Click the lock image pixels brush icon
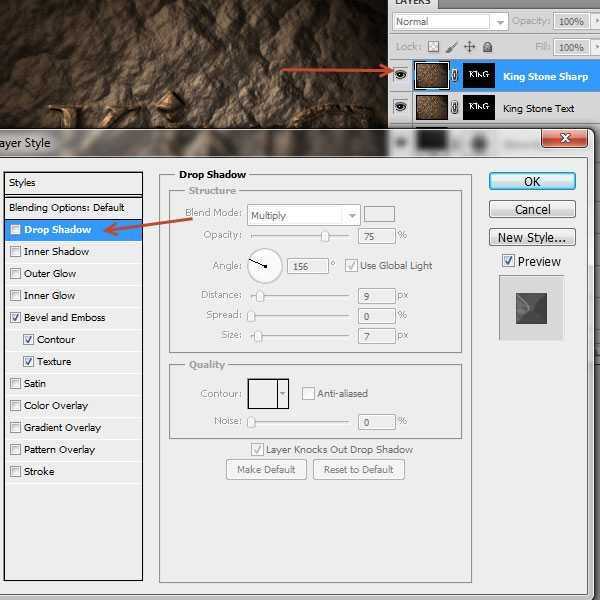 (451, 47)
